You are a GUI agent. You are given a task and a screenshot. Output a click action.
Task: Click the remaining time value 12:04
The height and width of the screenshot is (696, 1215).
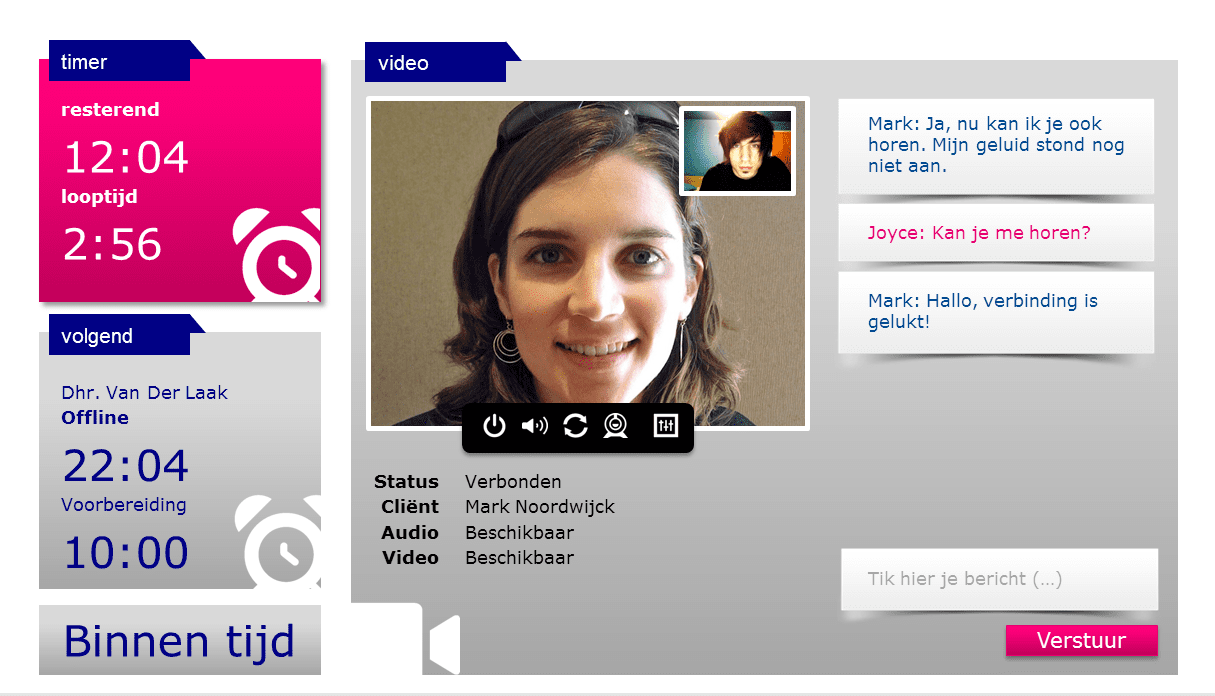tap(126, 158)
